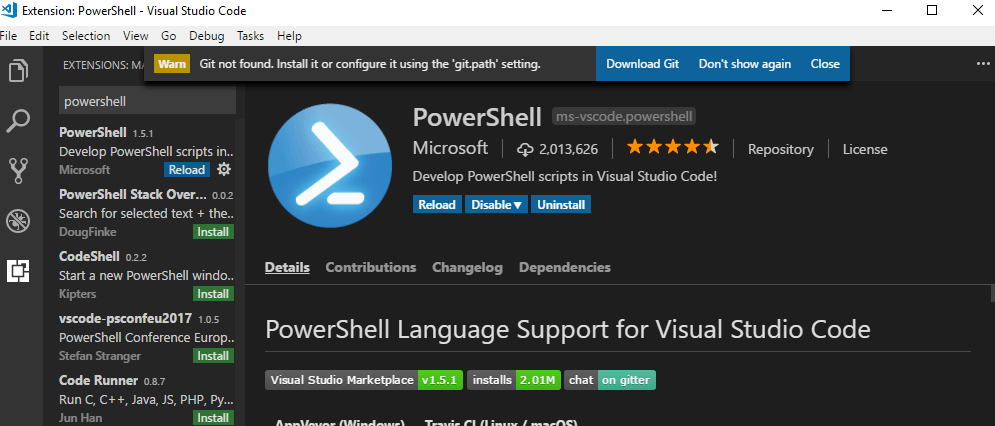Open the View menu

(x=136, y=36)
